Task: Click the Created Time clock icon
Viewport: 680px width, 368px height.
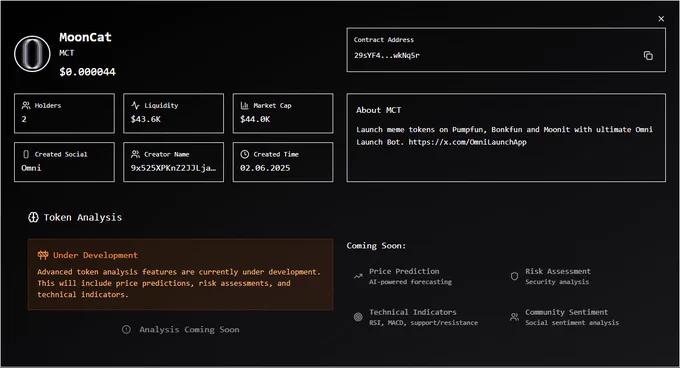Action: (x=245, y=154)
